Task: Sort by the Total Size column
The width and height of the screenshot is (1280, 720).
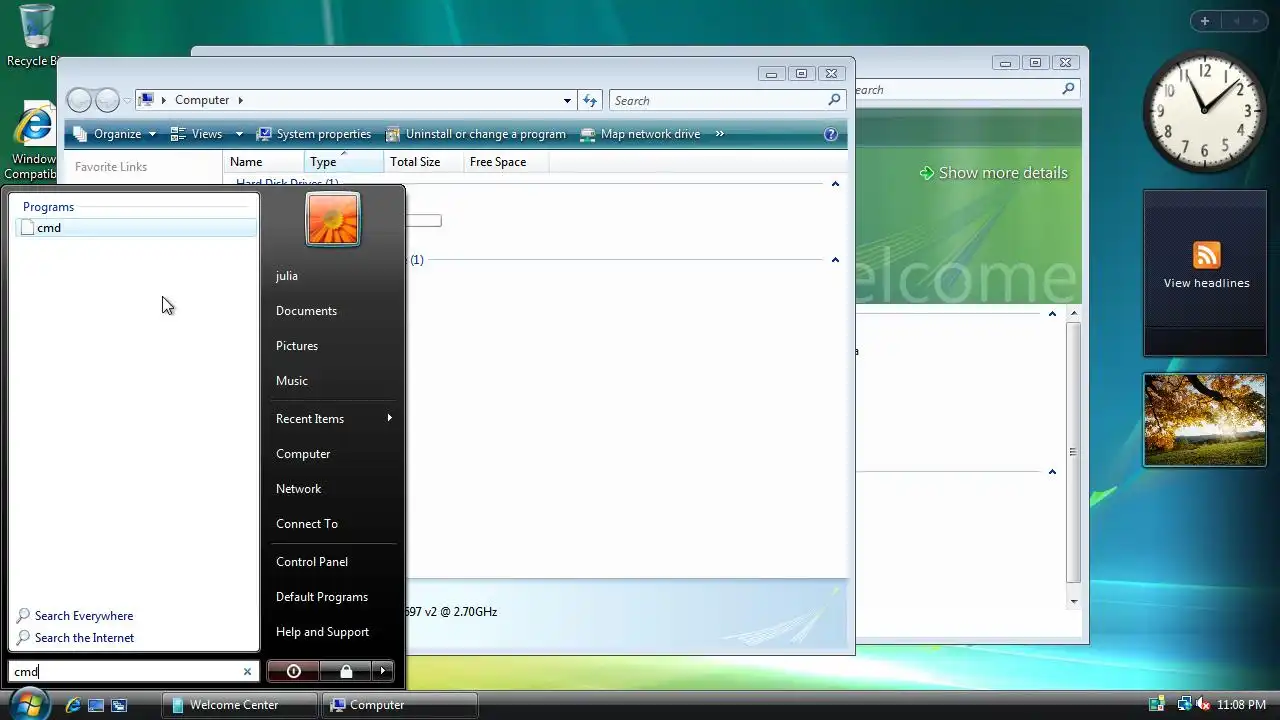Action: pos(424,162)
